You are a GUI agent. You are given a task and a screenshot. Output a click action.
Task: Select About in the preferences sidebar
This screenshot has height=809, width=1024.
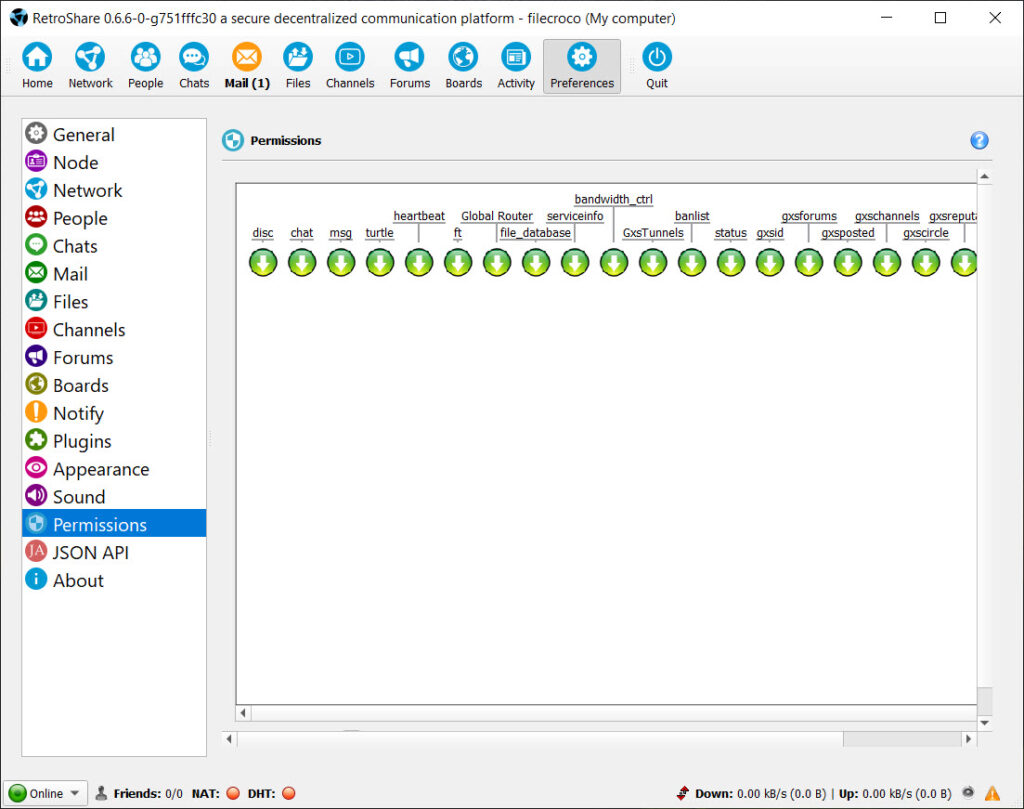[x=114, y=580]
